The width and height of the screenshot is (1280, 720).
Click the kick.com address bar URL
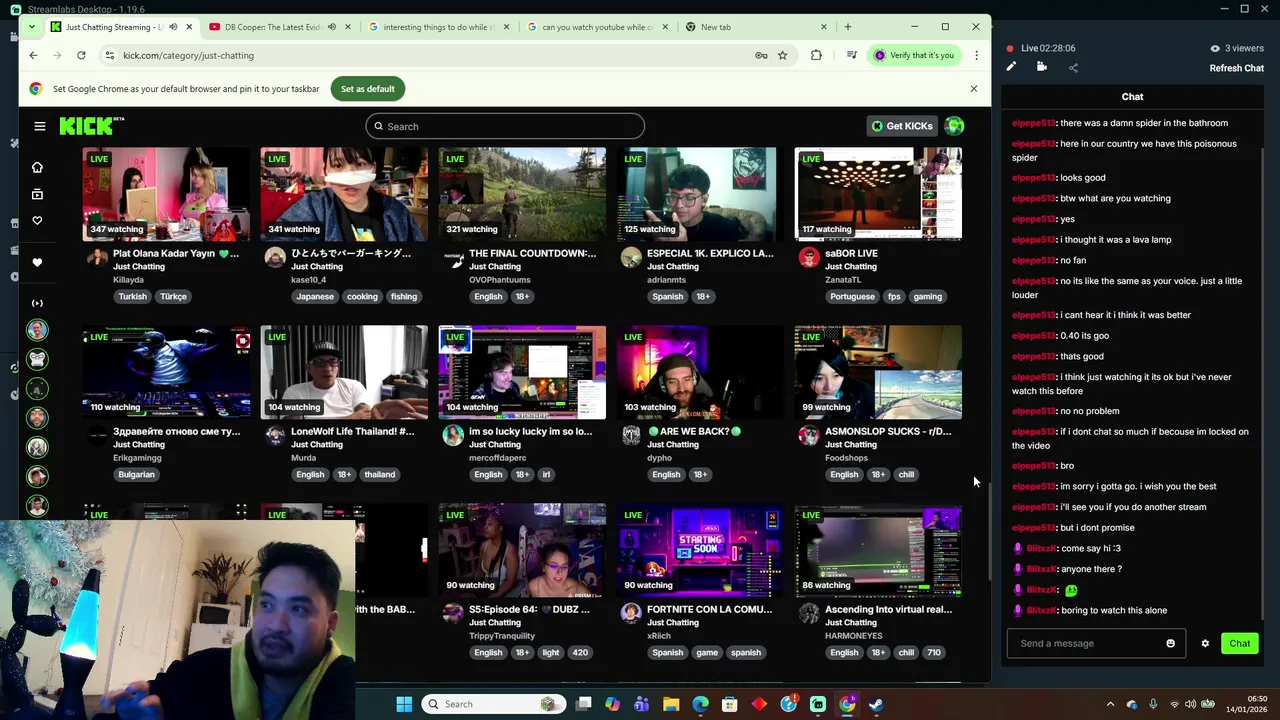[188, 55]
